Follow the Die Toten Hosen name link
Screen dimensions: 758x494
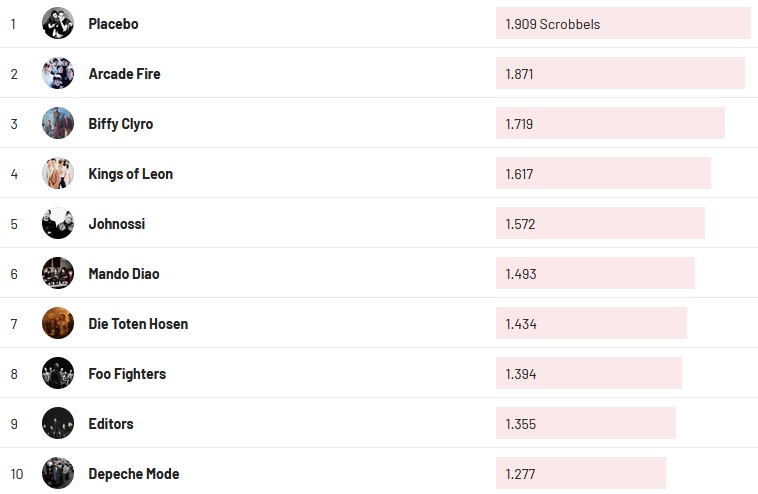pos(138,323)
